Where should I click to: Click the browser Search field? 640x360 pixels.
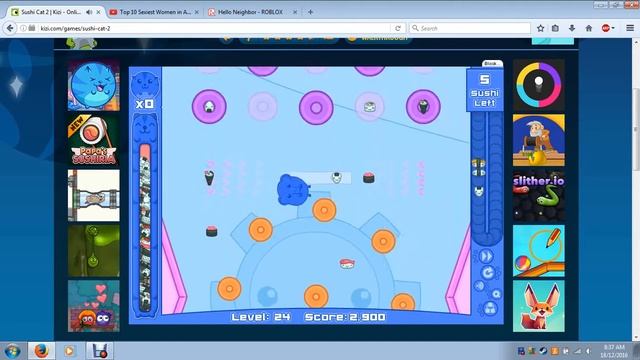pyautogui.click(x=470, y=28)
